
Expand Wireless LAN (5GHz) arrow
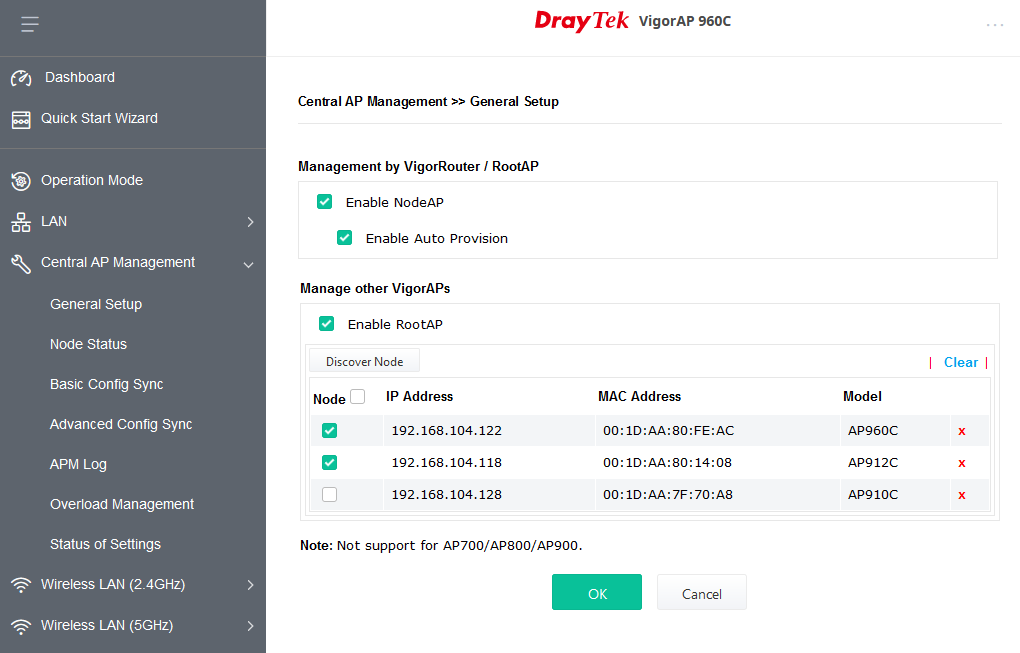[250, 626]
